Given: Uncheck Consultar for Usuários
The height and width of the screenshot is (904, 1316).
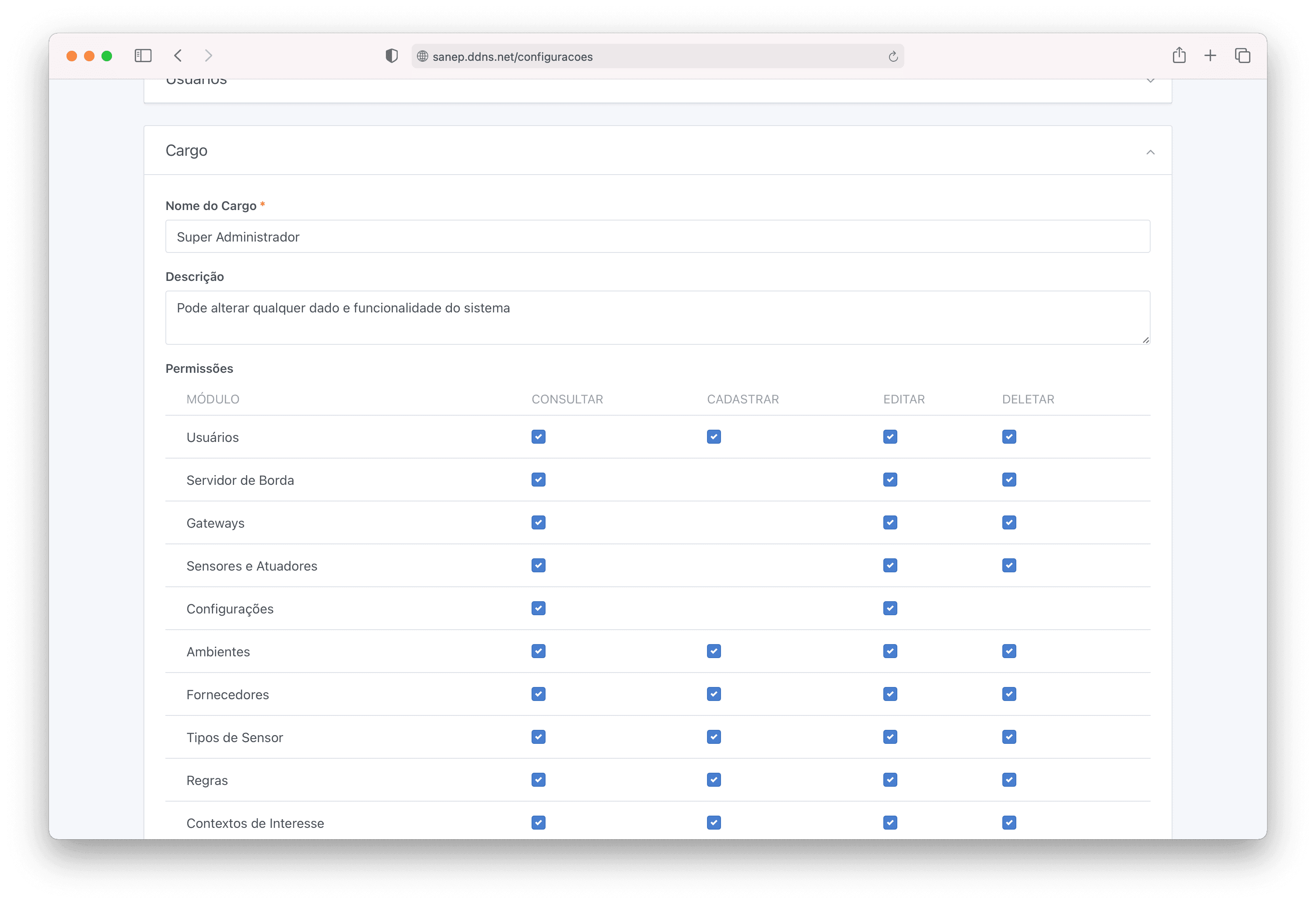Looking at the screenshot, I should pyautogui.click(x=538, y=437).
